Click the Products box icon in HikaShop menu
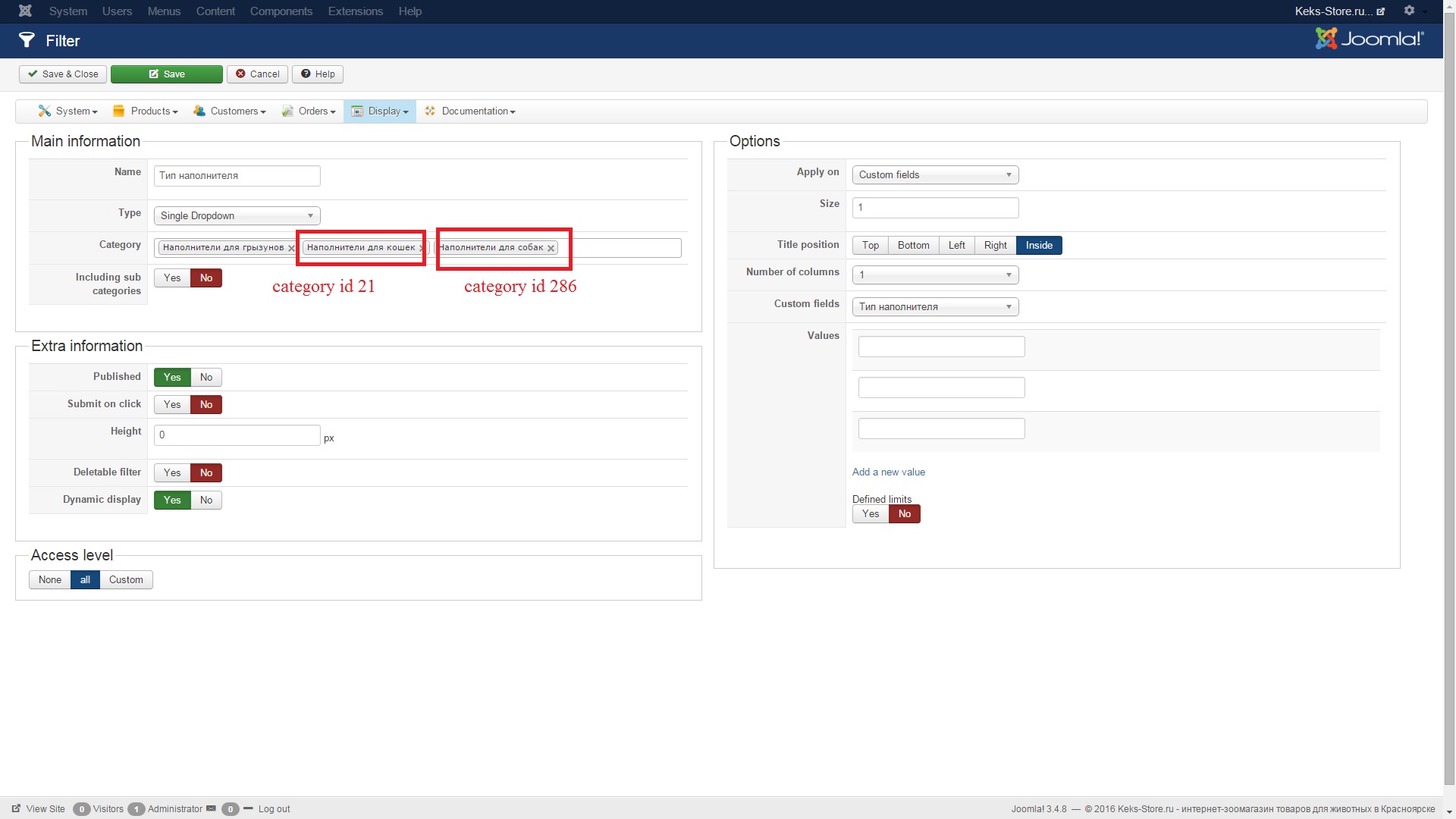 [118, 111]
